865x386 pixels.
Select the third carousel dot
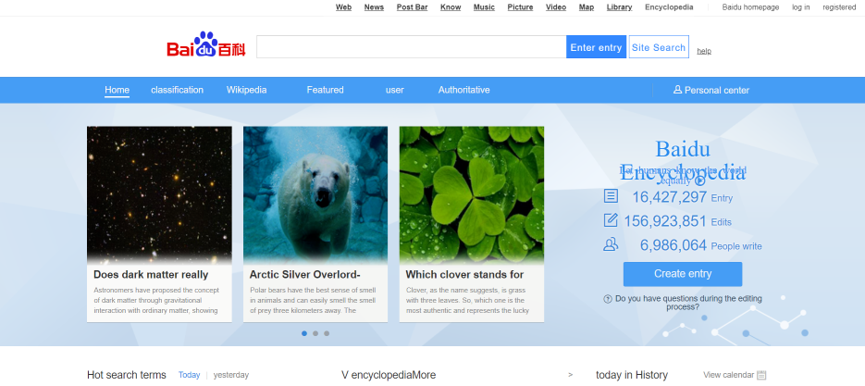327,334
